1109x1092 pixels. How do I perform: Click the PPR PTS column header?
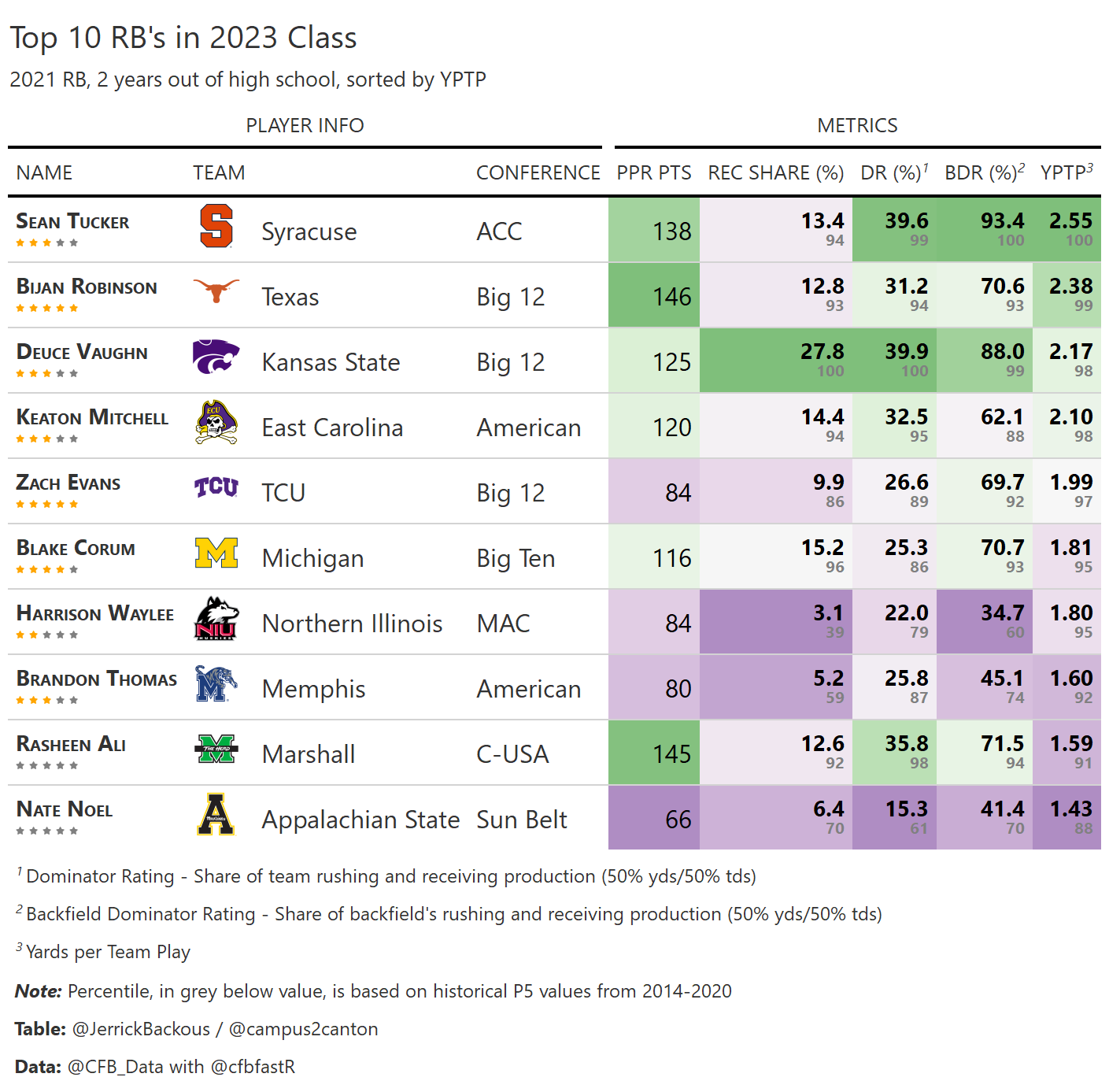654,172
